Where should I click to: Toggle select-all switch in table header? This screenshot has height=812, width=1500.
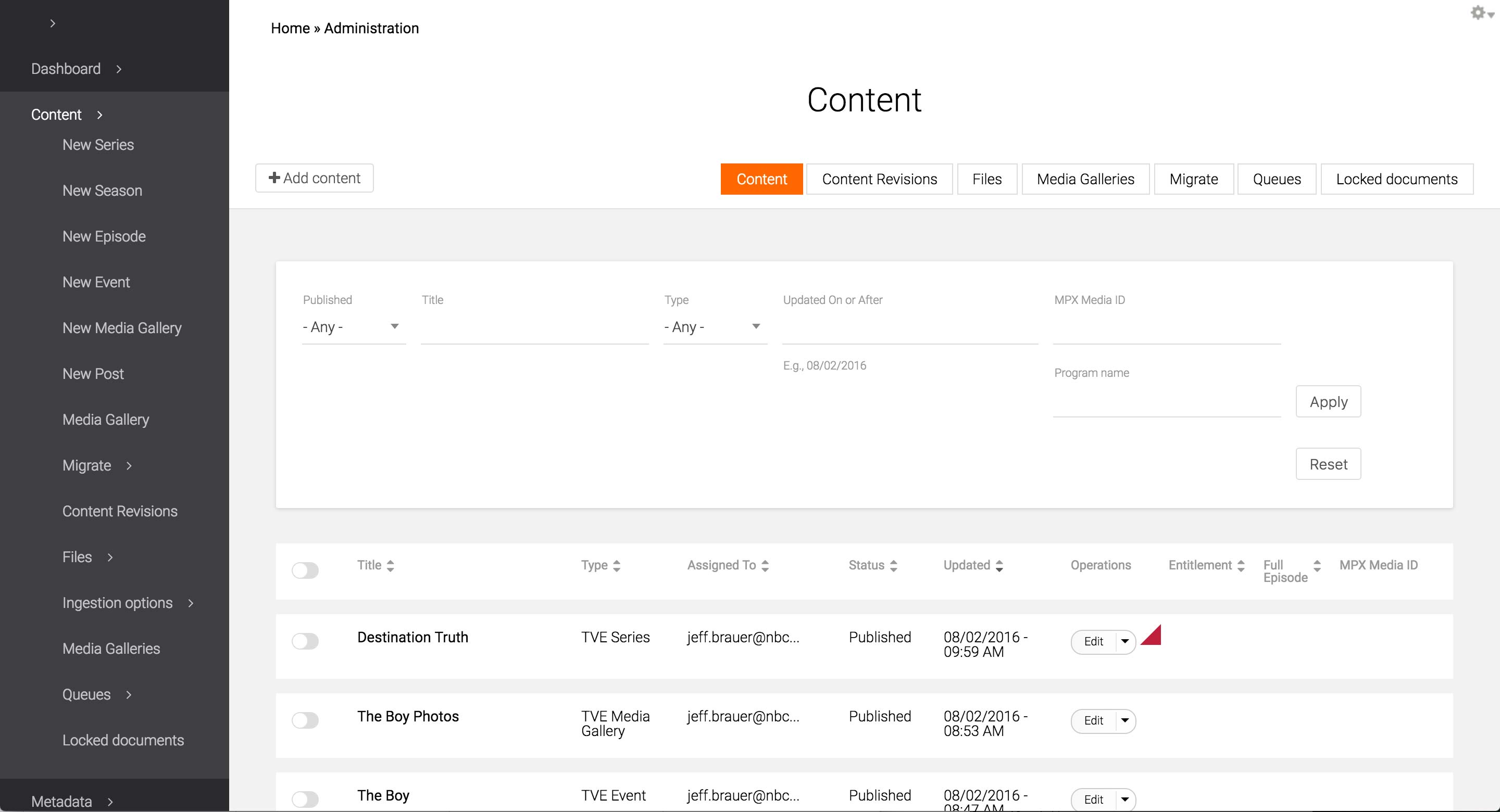(305, 570)
